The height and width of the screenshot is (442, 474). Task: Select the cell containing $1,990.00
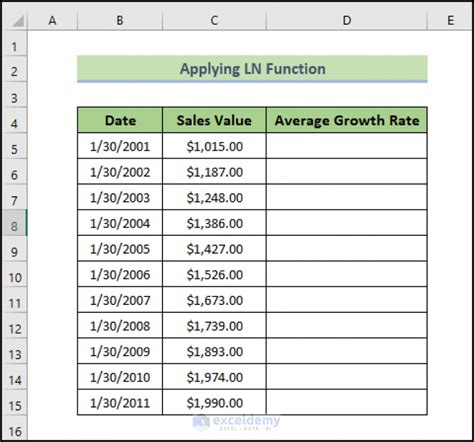pos(214,403)
